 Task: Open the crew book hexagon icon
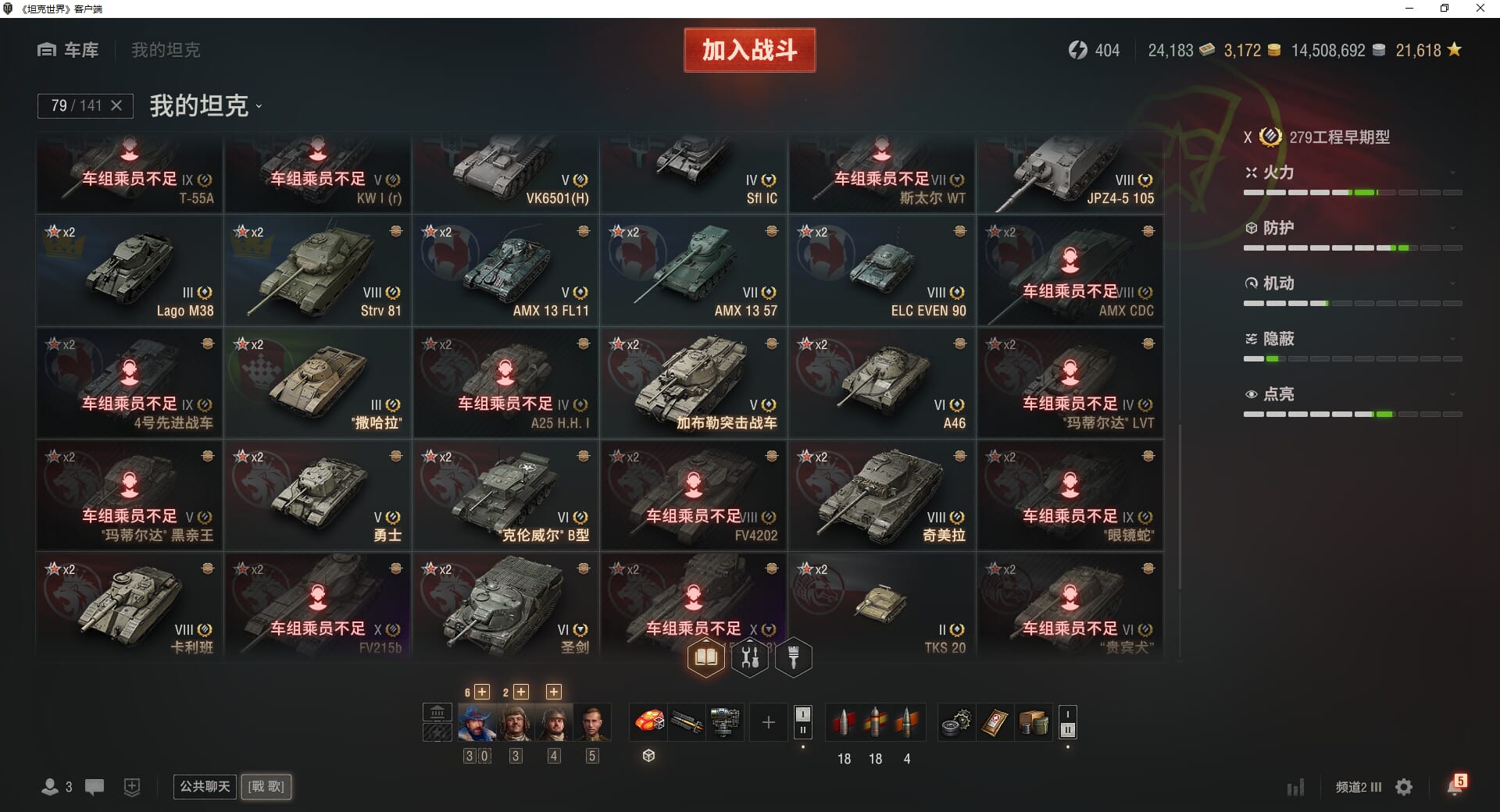[705, 657]
